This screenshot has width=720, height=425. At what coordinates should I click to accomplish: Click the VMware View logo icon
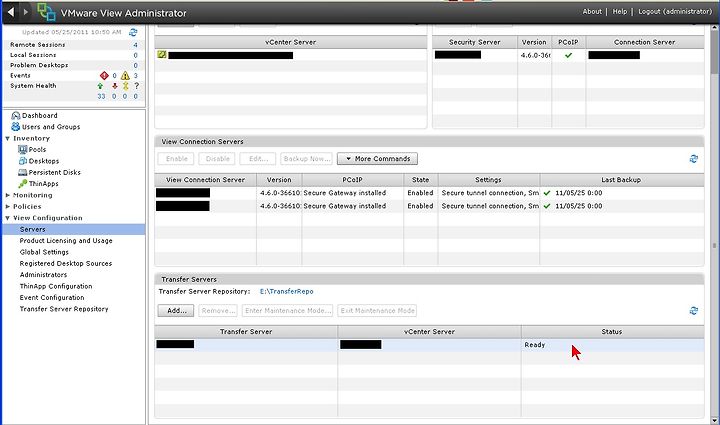click(x=46, y=12)
